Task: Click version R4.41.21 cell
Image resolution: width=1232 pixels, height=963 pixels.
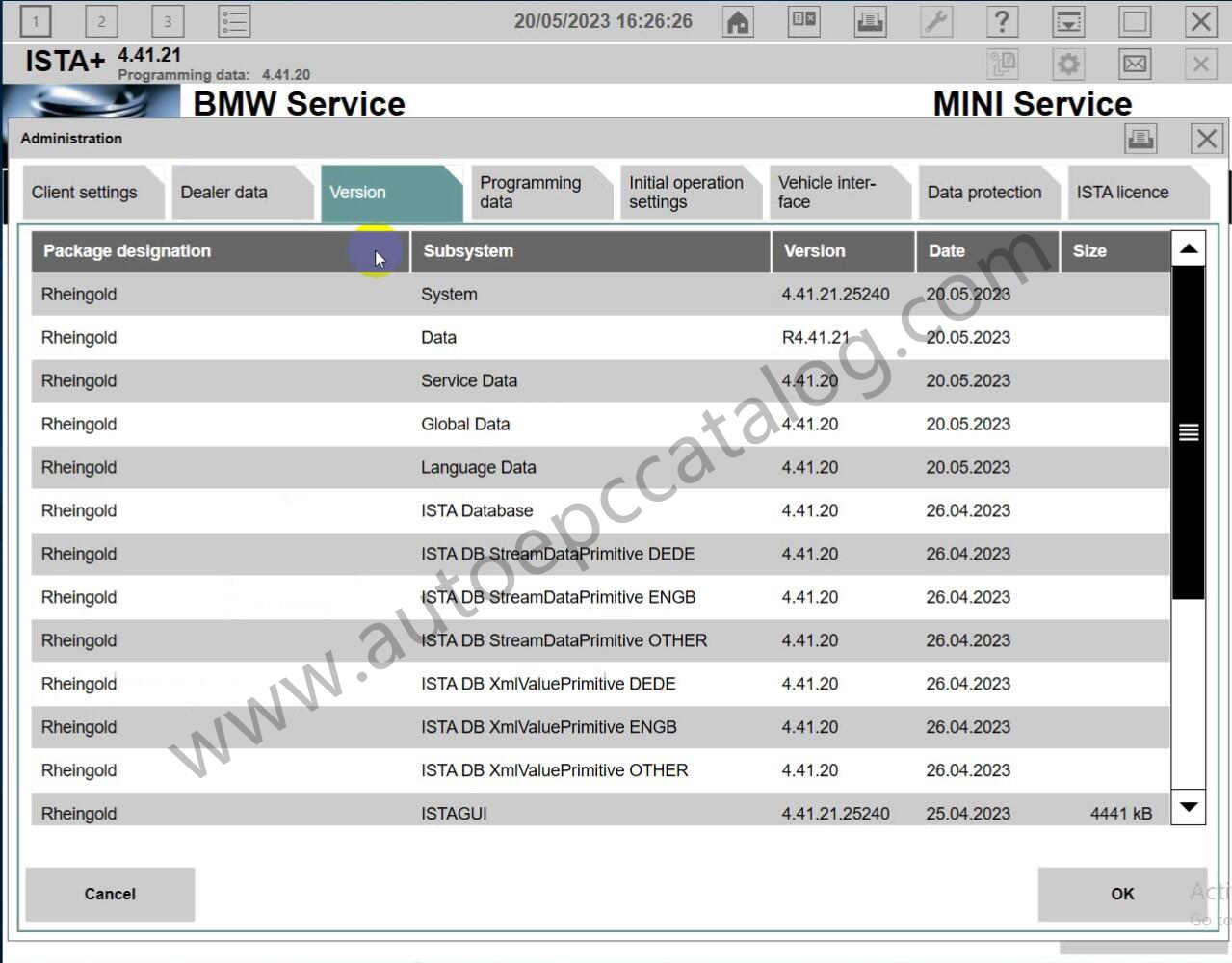Action: [816, 338]
